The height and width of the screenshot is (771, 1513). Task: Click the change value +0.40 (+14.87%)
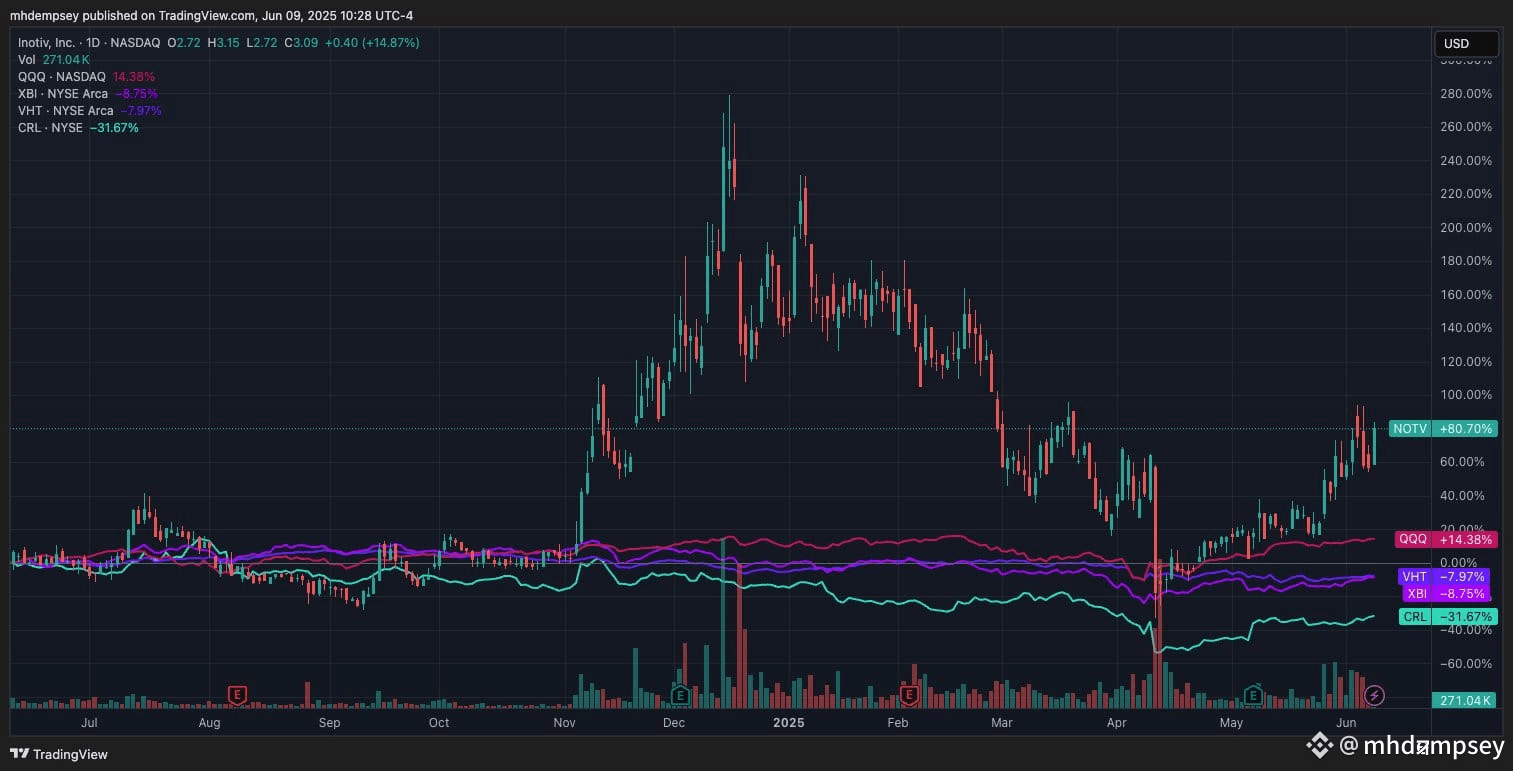pyautogui.click(x=371, y=43)
